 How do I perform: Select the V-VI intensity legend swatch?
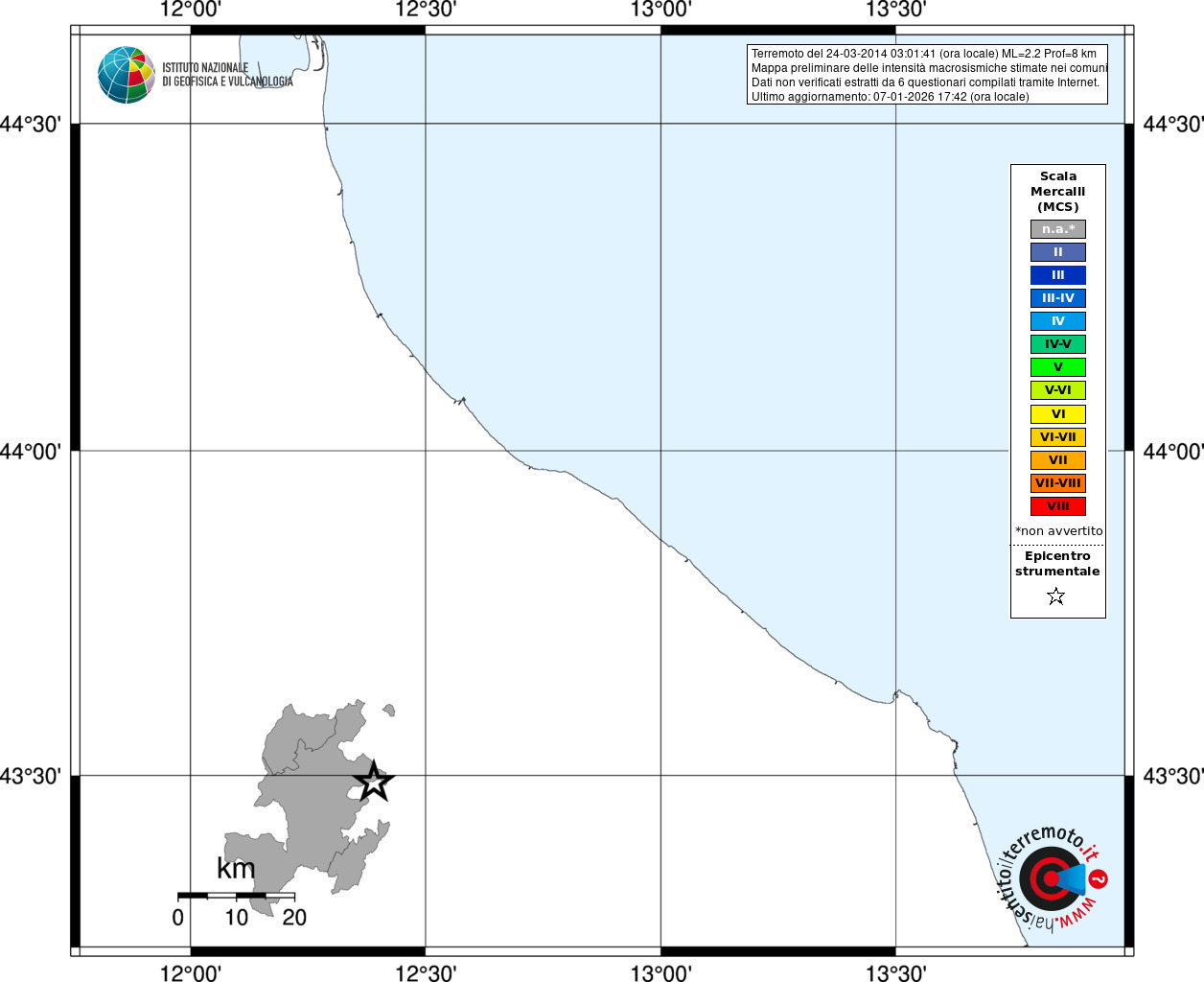1058,390
